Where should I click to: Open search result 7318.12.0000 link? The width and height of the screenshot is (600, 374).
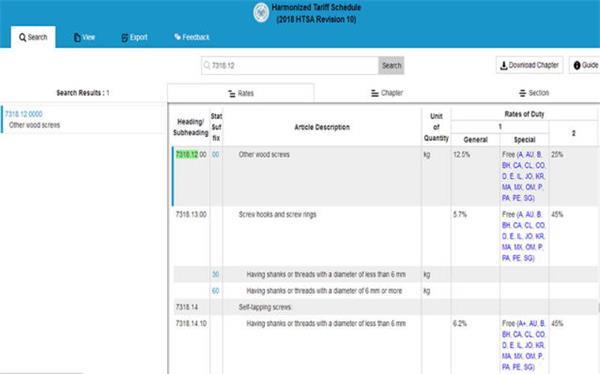point(24,114)
